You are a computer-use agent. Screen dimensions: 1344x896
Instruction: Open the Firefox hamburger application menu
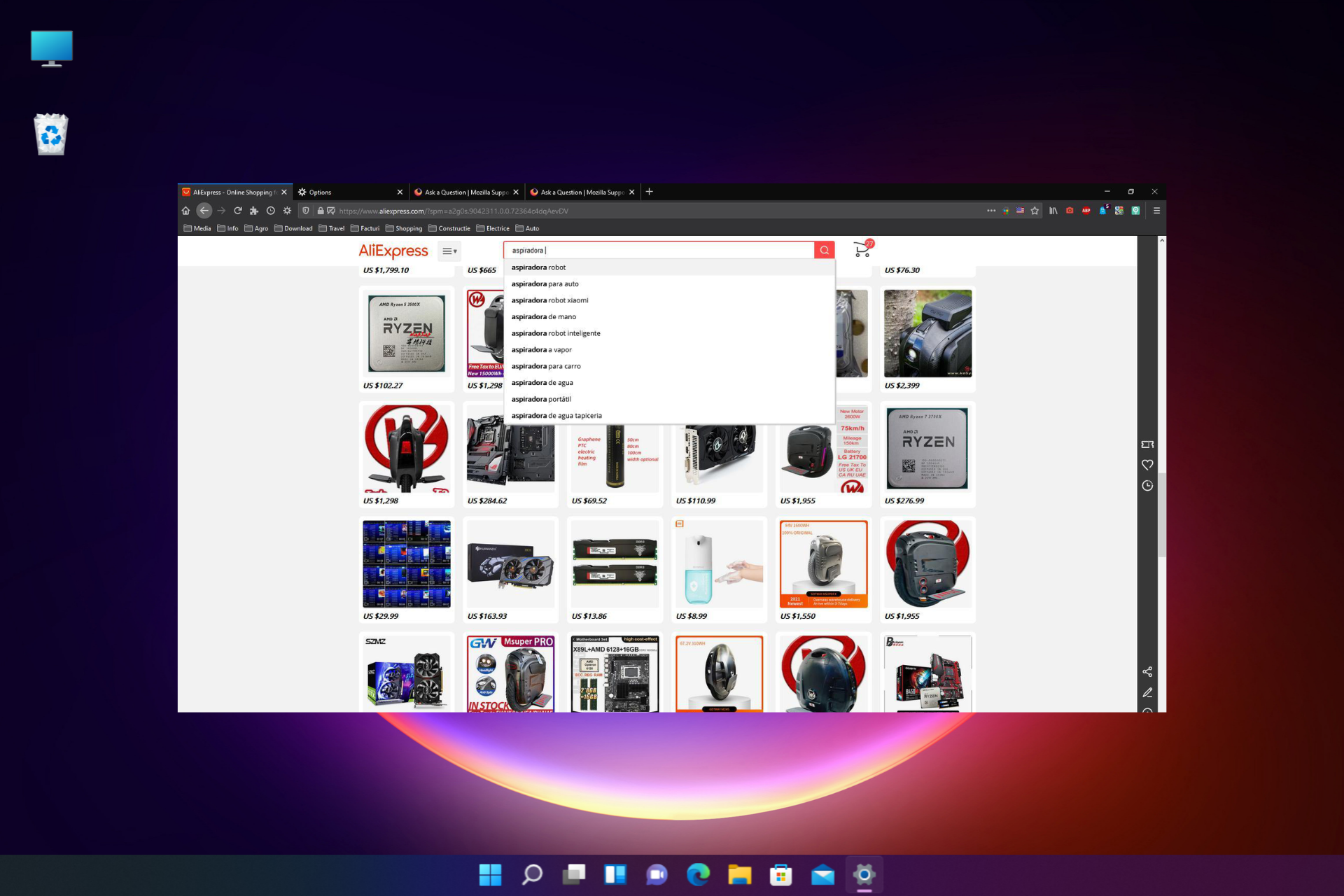pos(1156,211)
